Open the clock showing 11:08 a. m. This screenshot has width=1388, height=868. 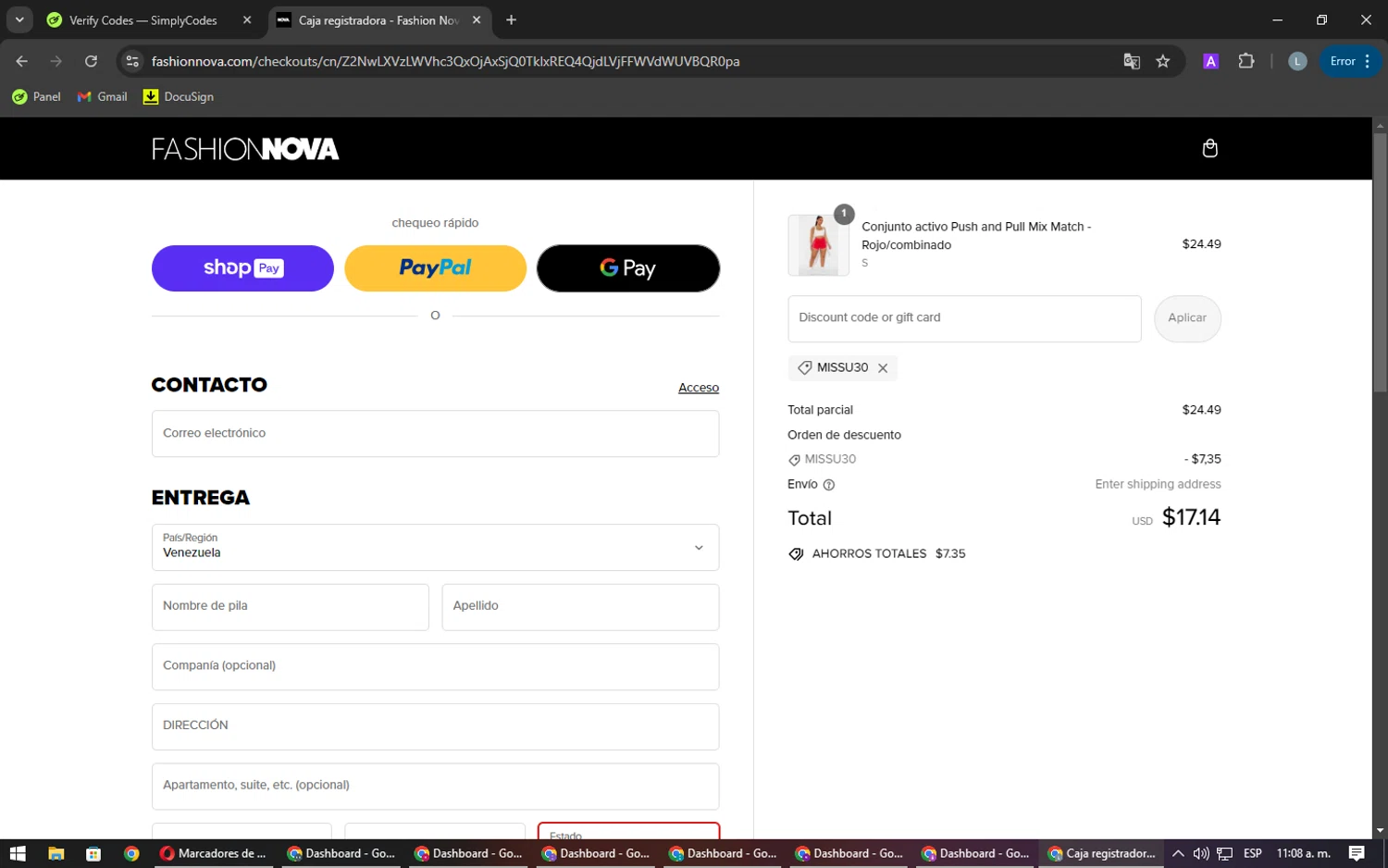pos(1304,853)
